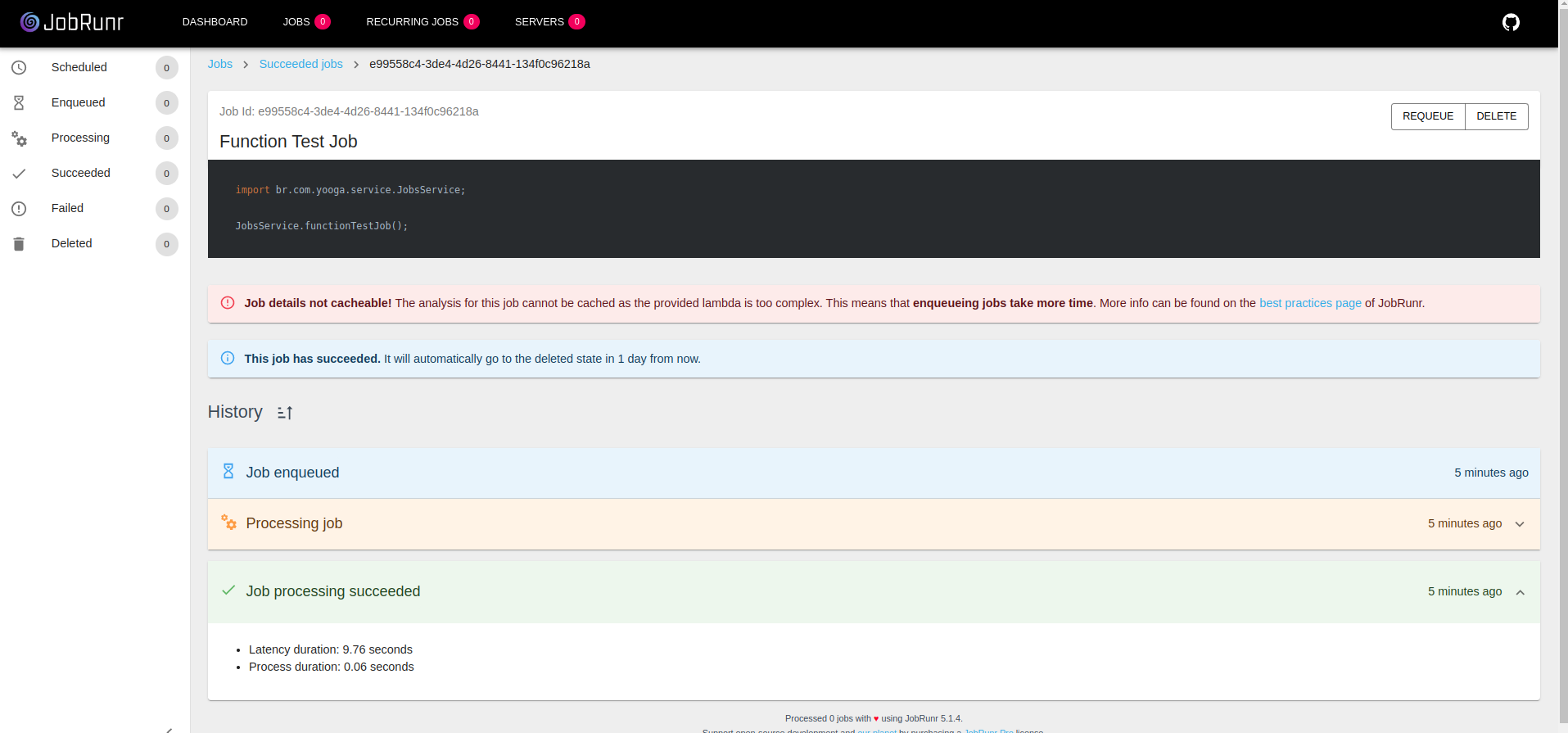Viewport: 1568px width, 733px height.
Task: Click Latency duration: 9.76 seconds
Action: point(331,649)
